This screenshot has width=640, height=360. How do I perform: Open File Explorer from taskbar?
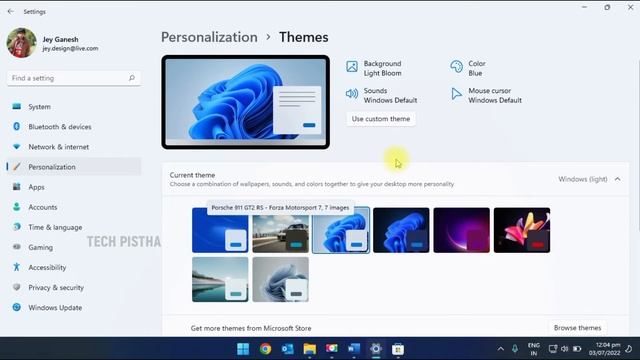[309, 349]
